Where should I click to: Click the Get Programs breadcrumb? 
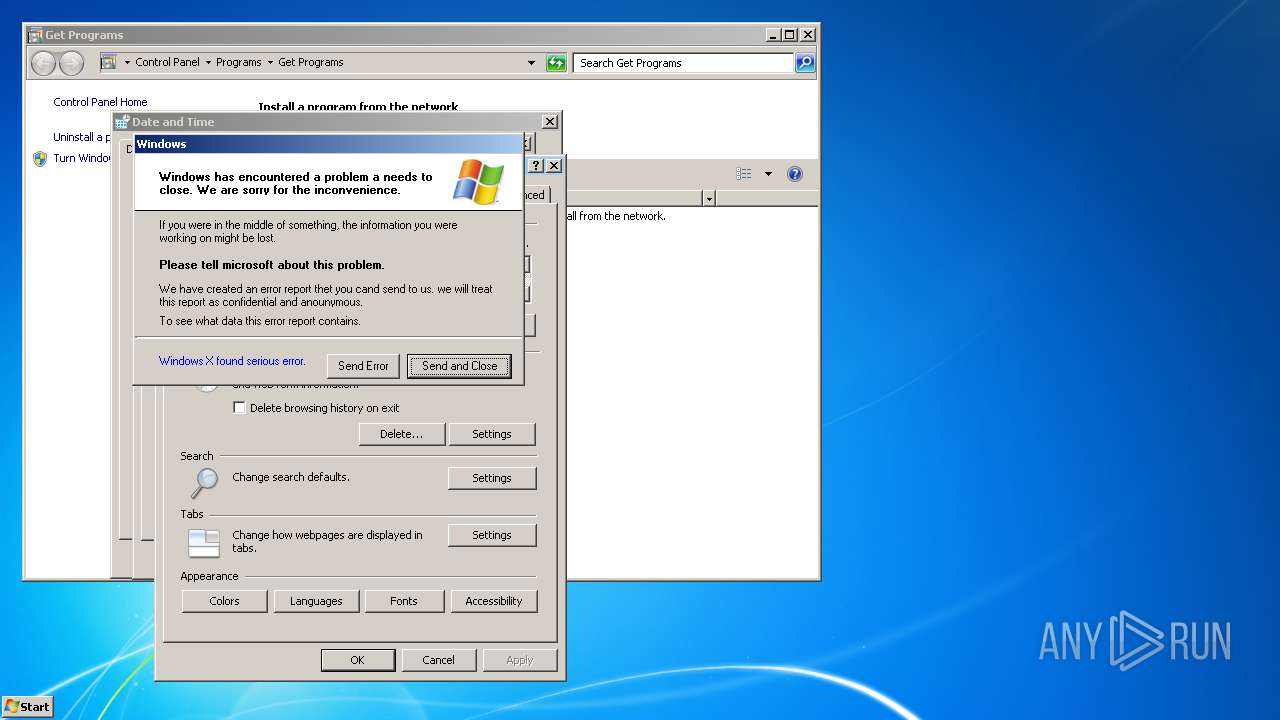tap(311, 62)
